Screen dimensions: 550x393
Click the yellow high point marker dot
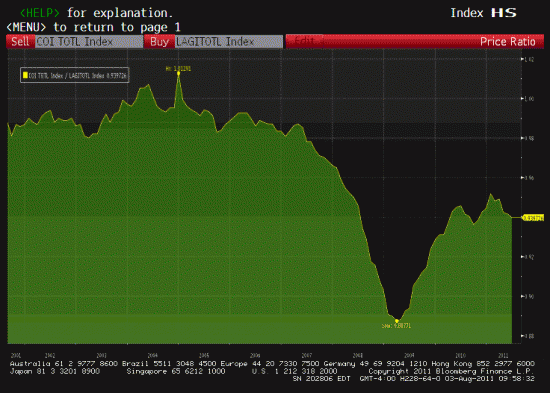pyautogui.click(x=179, y=73)
